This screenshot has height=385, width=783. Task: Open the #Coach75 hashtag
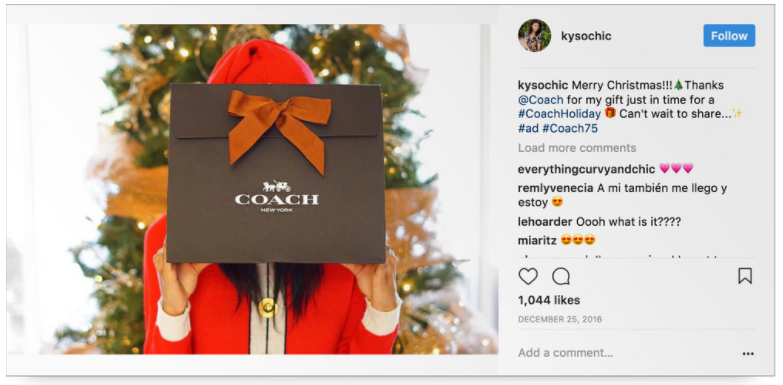click(x=570, y=128)
